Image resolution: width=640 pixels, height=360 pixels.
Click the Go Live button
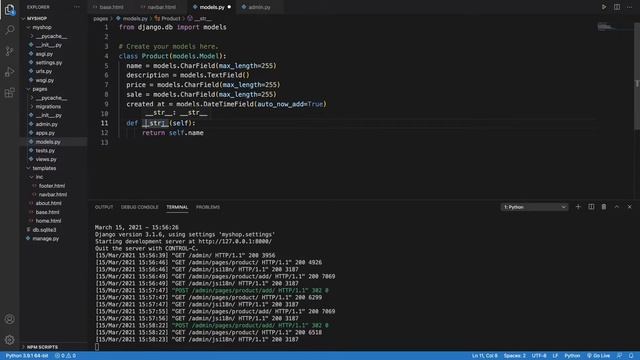coord(598,356)
